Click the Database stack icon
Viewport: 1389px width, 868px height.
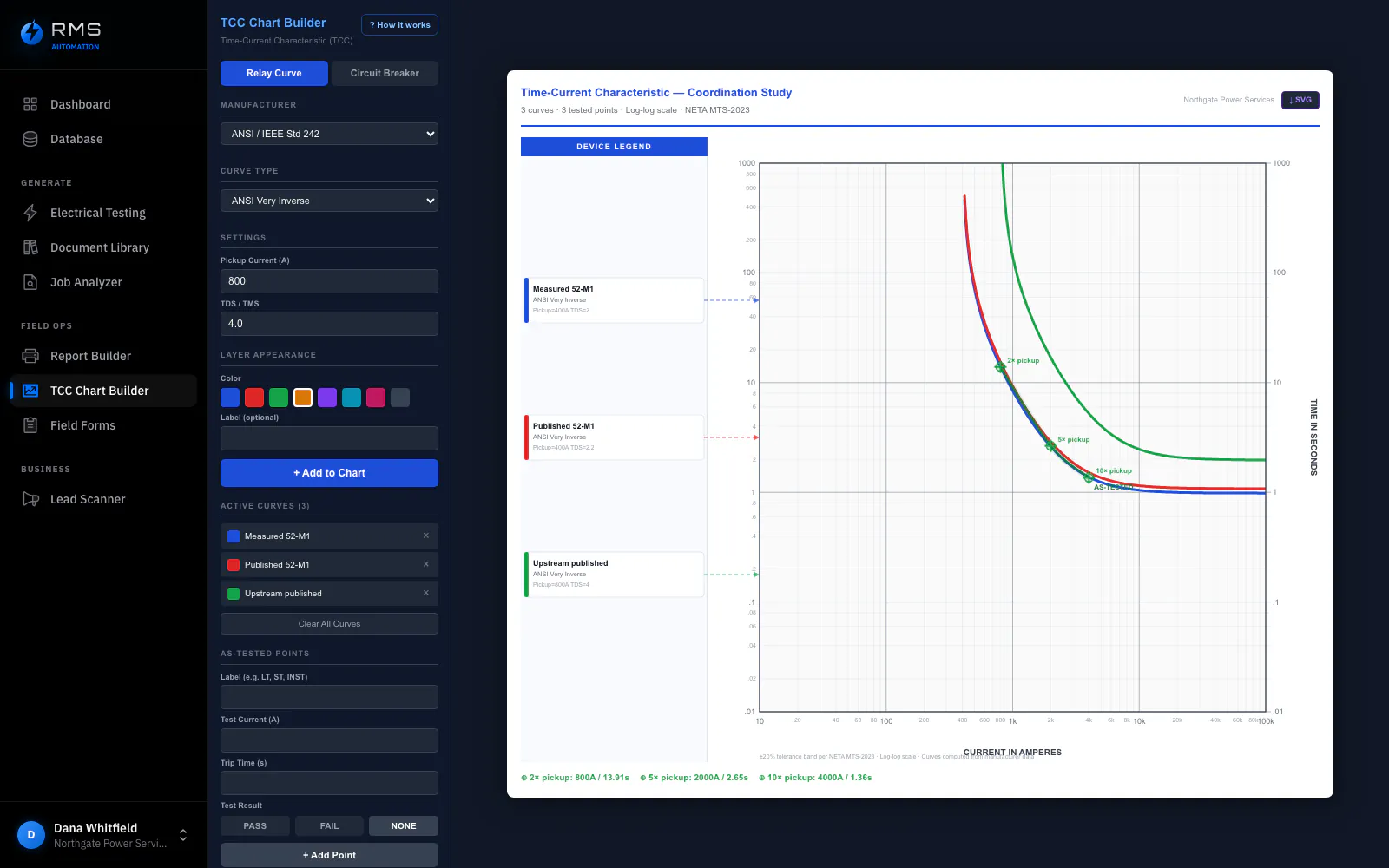click(x=30, y=139)
